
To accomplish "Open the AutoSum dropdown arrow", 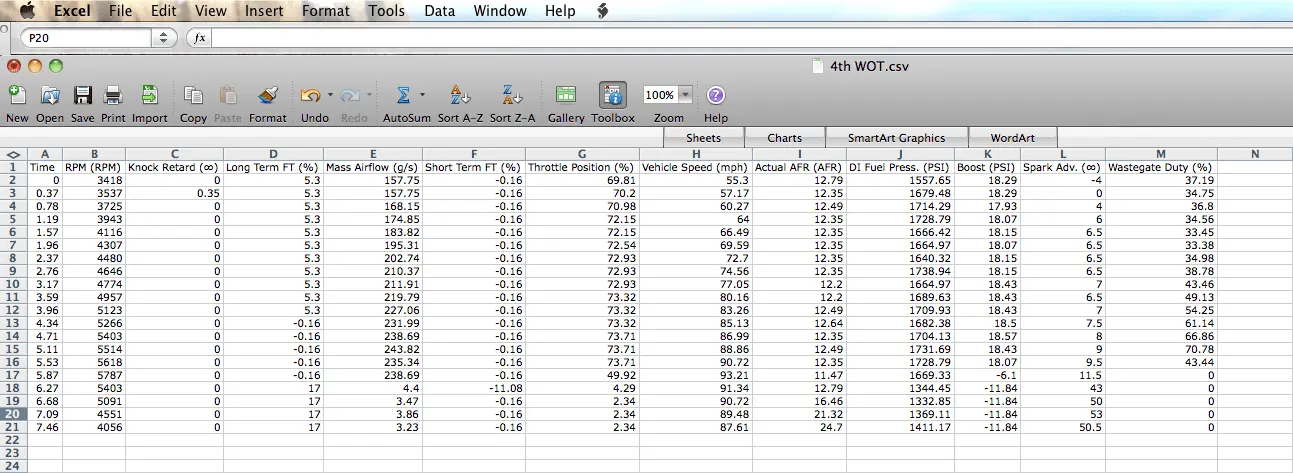I will coord(423,95).
